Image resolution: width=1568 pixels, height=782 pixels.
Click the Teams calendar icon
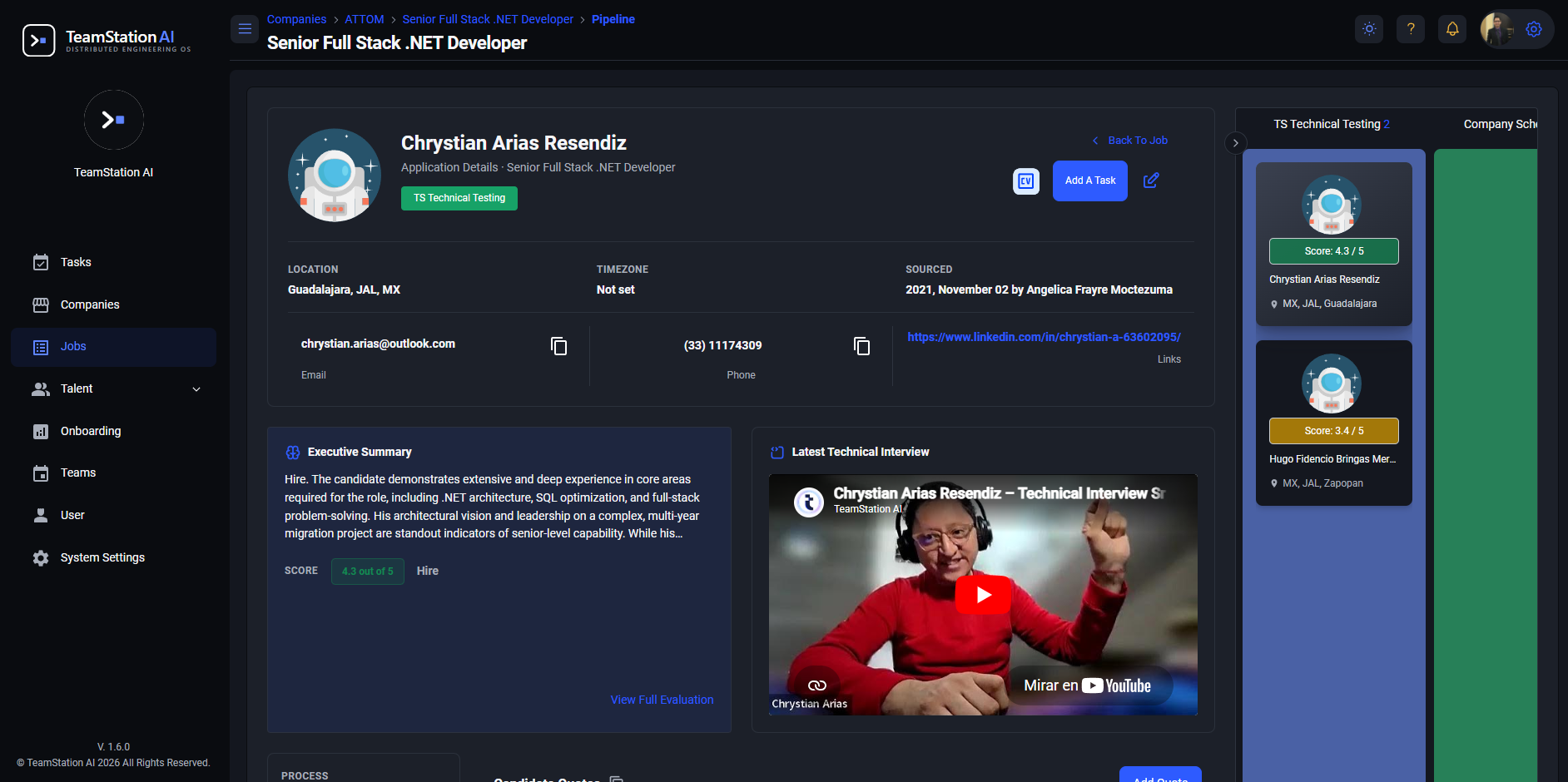click(41, 473)
